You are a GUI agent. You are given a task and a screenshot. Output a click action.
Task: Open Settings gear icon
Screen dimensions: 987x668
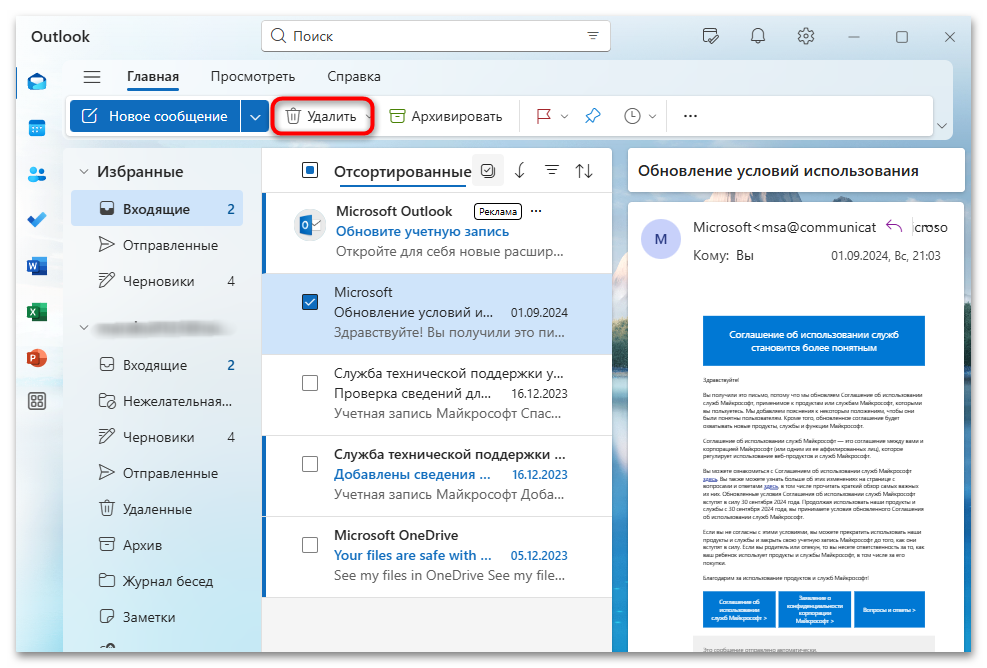point(806,37)
